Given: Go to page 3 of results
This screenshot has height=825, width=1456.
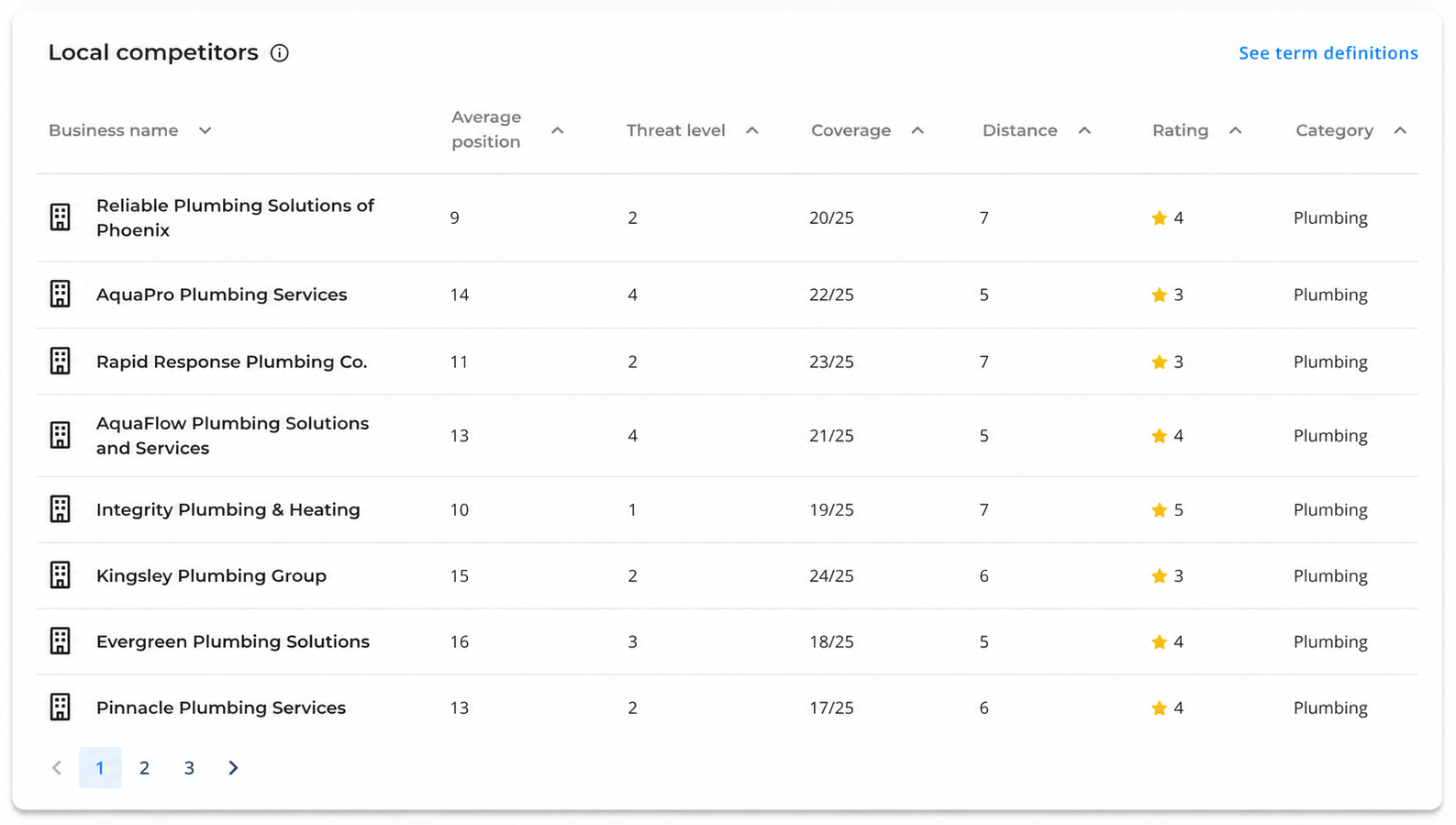Looking at the screenshot, I should coord(189,768).
